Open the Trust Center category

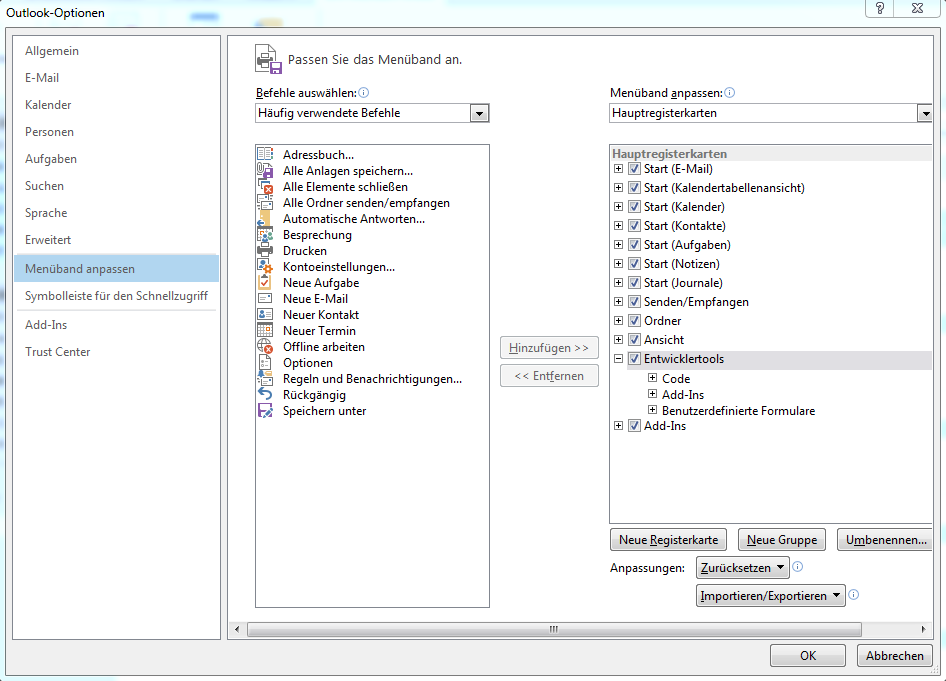116,352
